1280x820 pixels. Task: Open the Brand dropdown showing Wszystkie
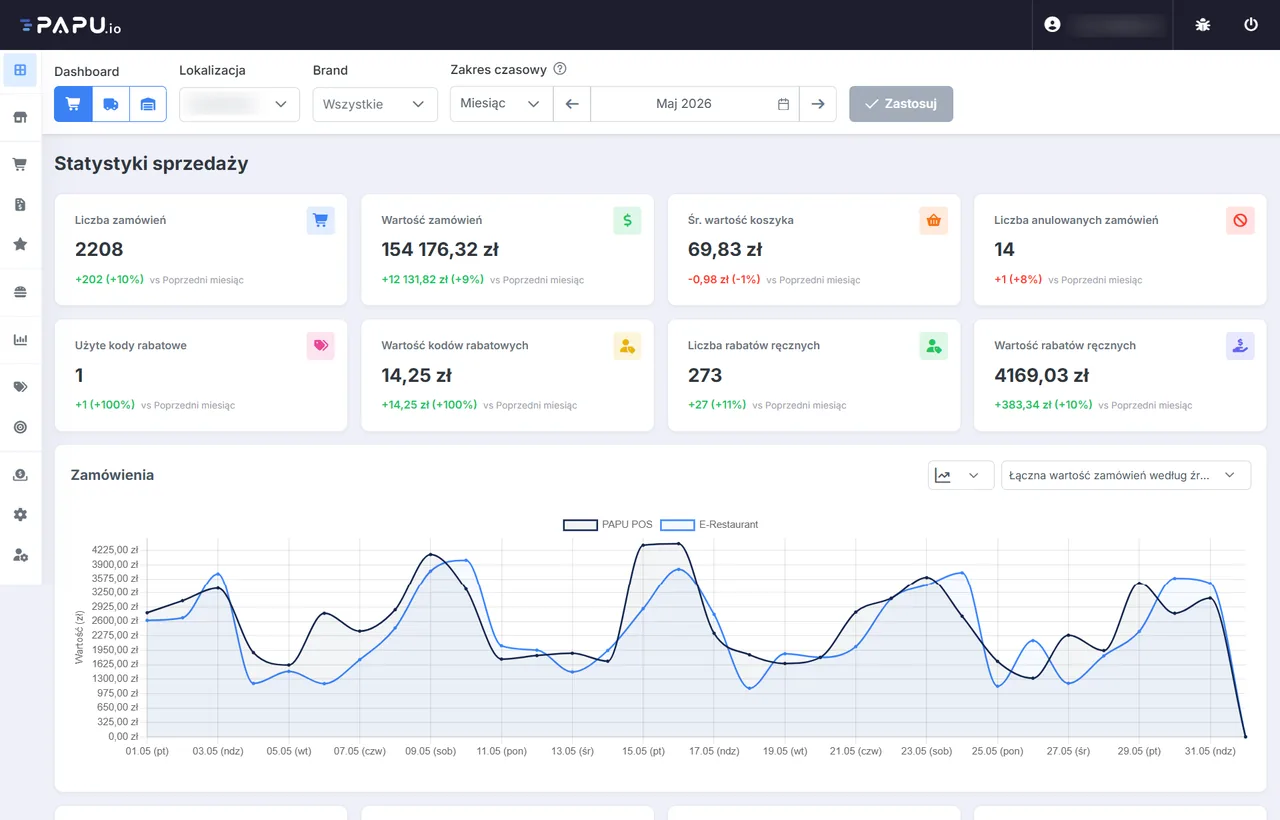[375, 104]
